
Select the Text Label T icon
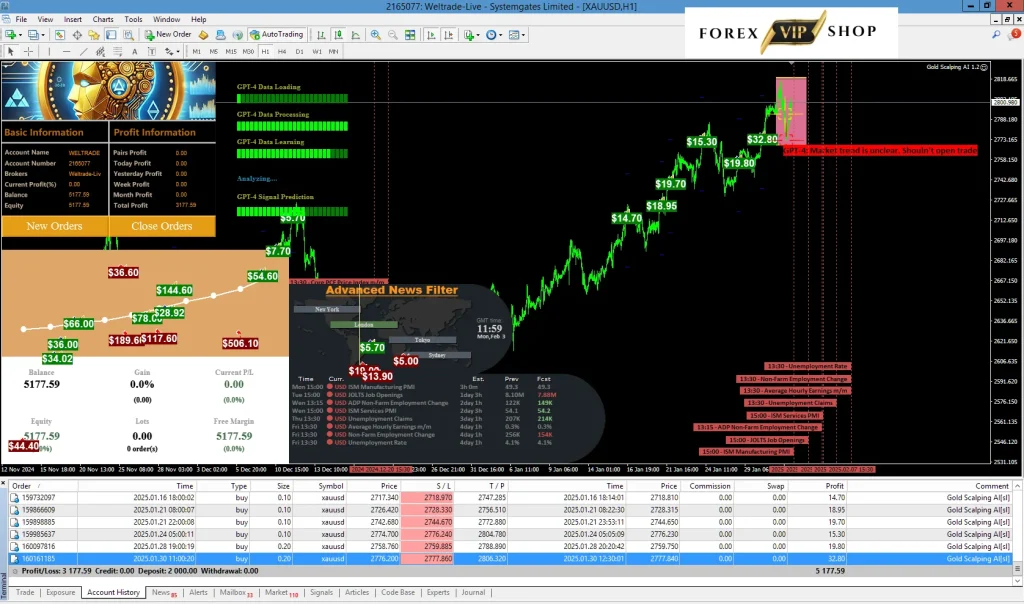152,51
